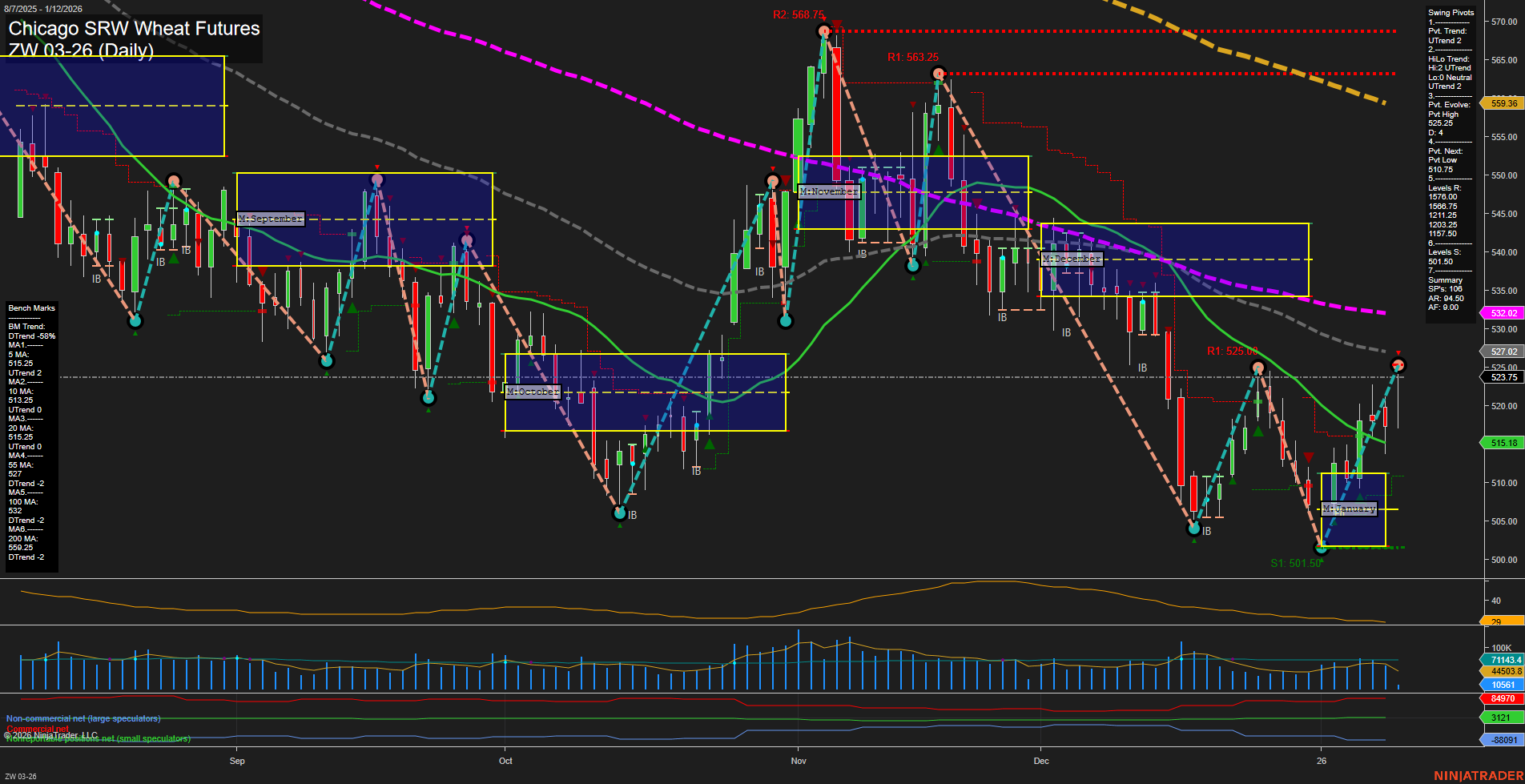The image size is (1525, 784).
Task: Expand the Bench Marks panel
Action: [x=30, y=308]
